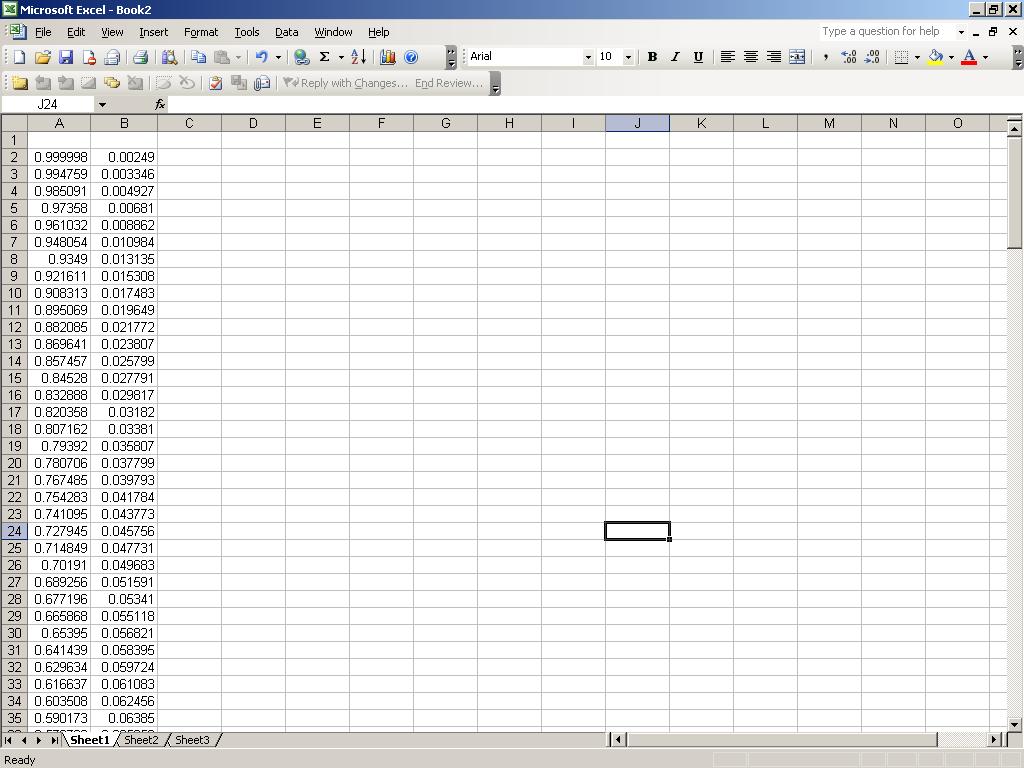Click Increase Decimal

coord(848,57)
